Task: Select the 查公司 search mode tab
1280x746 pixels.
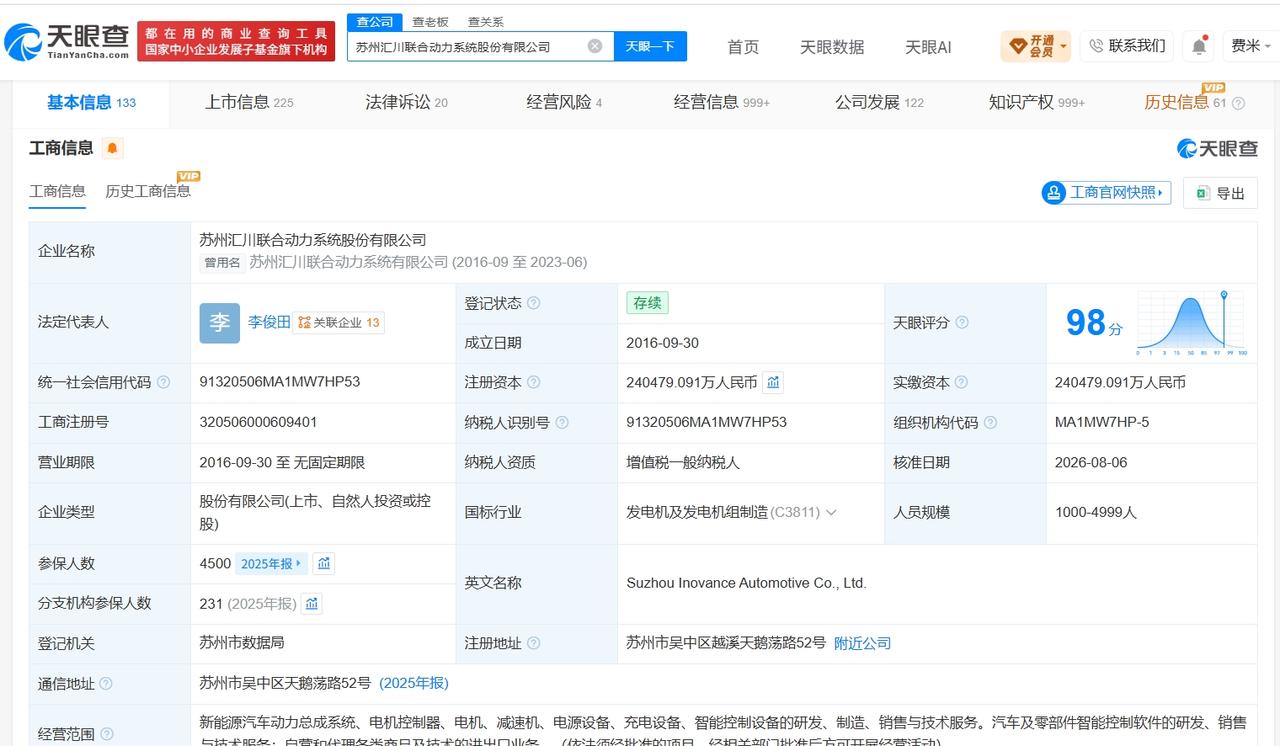Action: 375,22
